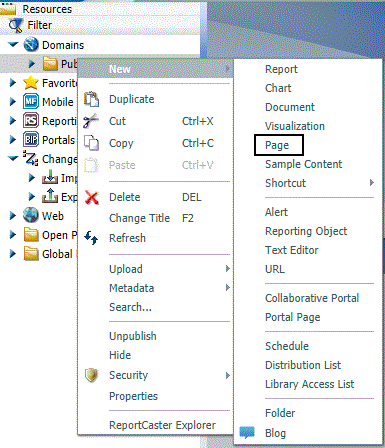Click the Public folder icon under Domains
Viewport: 385px width, 448px height.
(50, 64)
